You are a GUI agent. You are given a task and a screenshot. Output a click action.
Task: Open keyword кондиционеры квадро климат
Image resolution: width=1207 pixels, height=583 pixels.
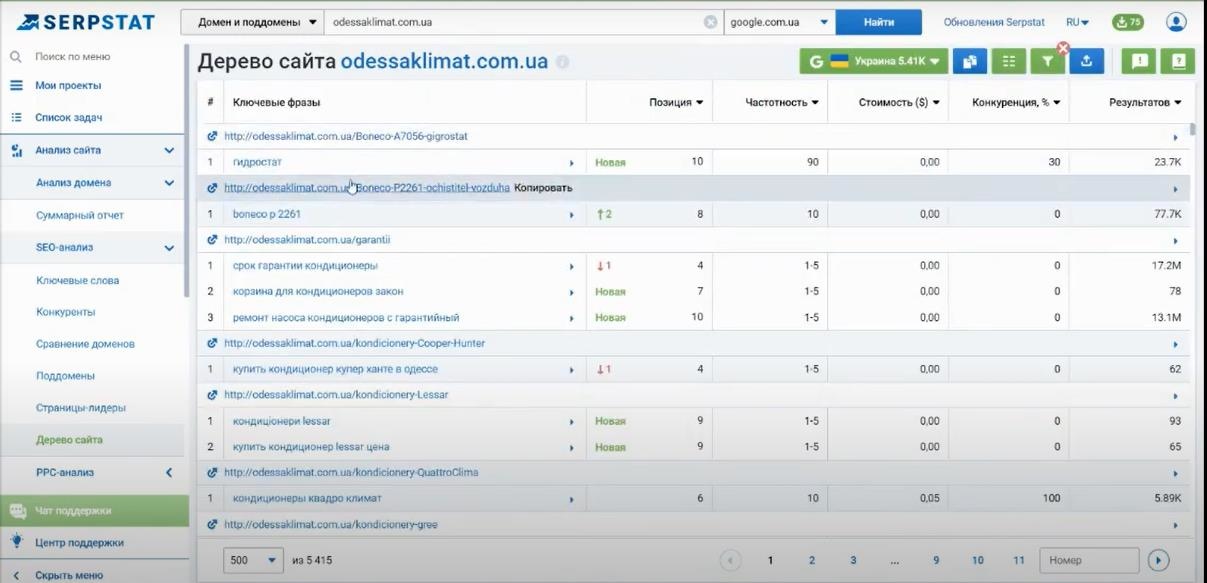307,498
